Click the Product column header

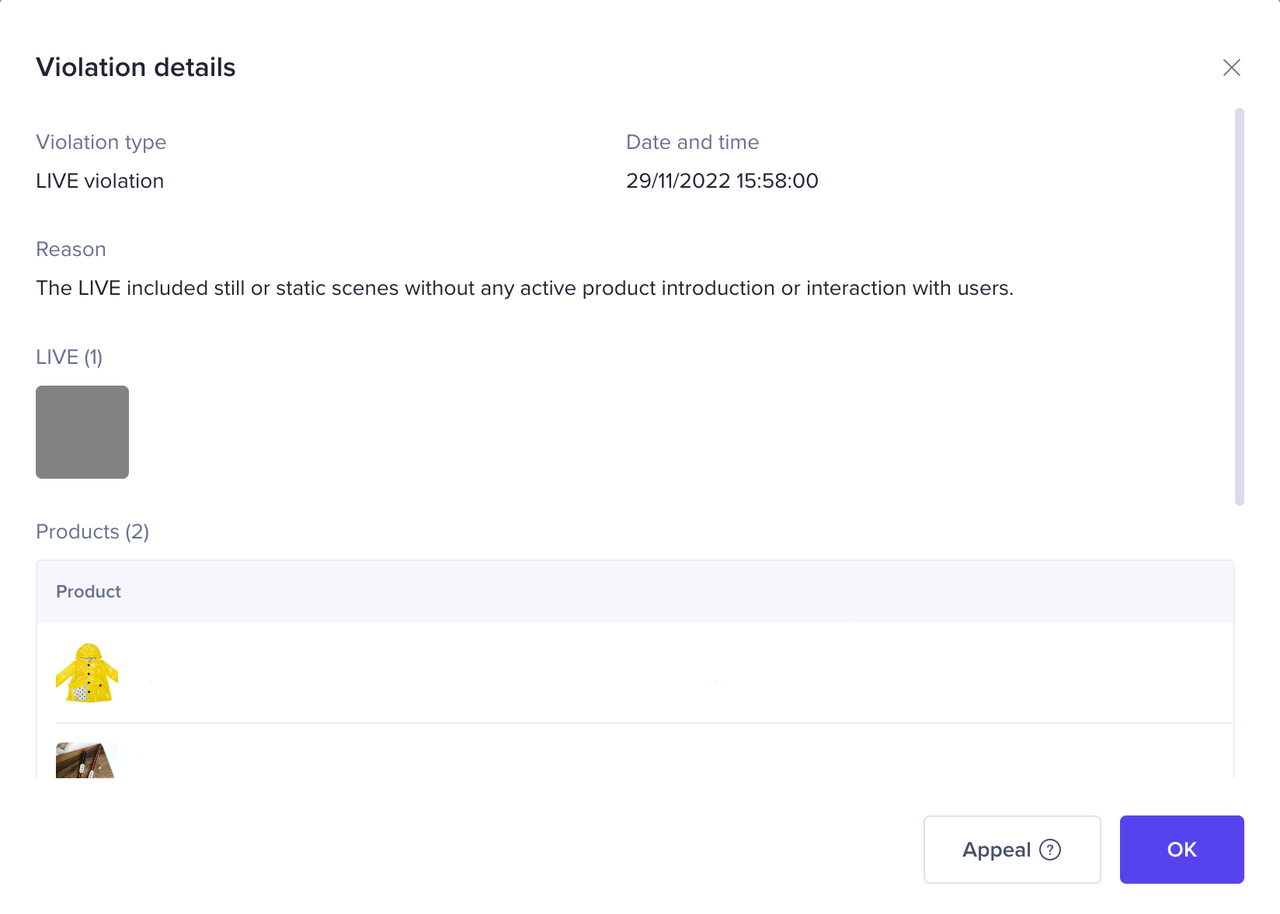click(x=89, y=592)
